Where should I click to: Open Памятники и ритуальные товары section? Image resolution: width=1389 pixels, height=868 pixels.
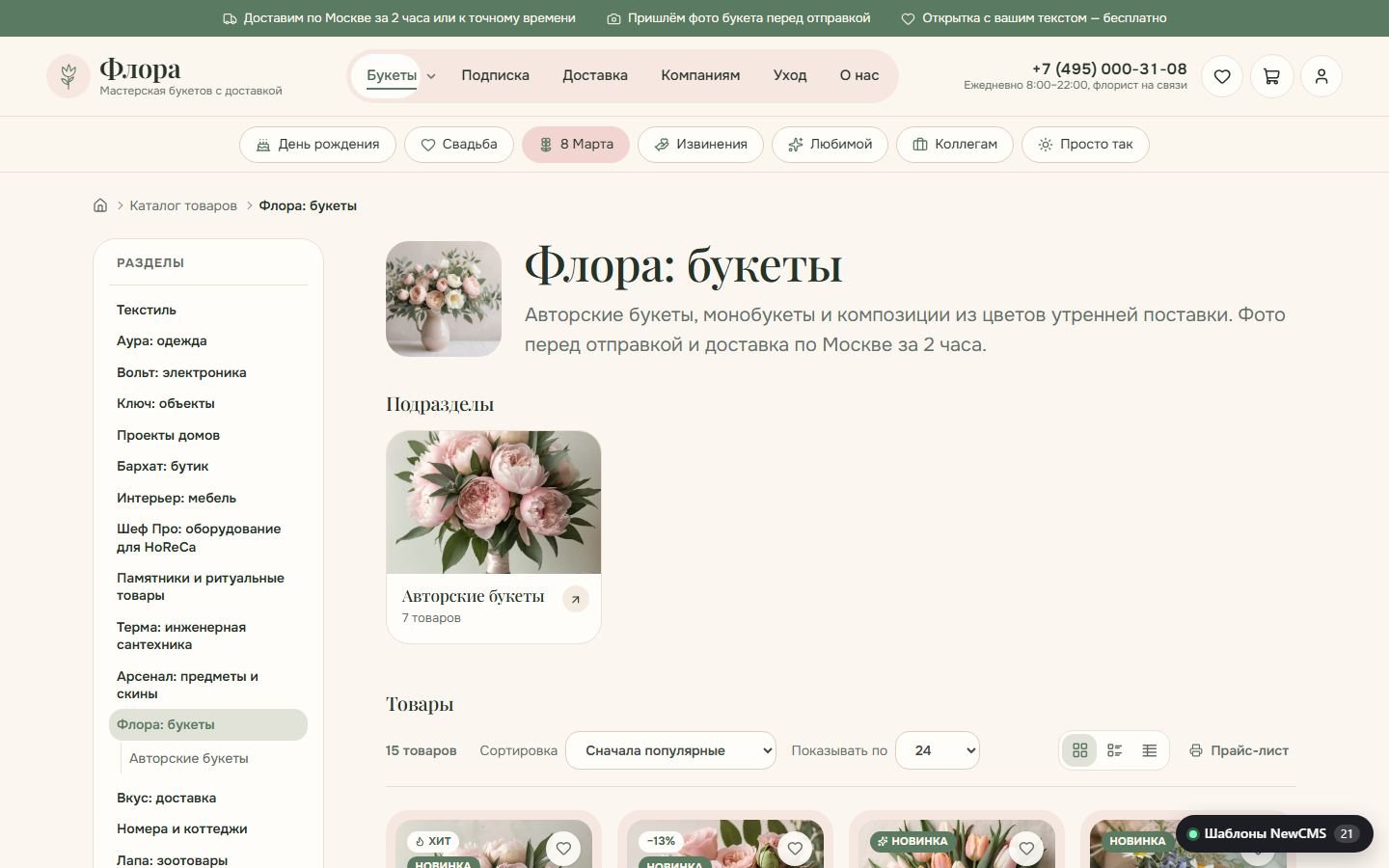click(x=208, y=586)
